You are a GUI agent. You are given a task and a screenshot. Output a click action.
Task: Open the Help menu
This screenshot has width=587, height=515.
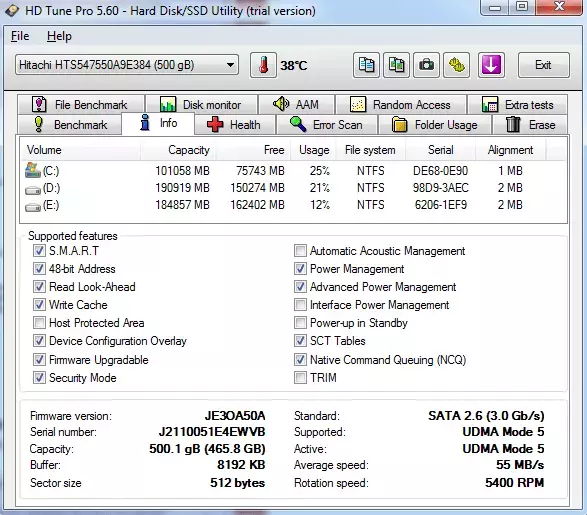[x=59, y=36]
